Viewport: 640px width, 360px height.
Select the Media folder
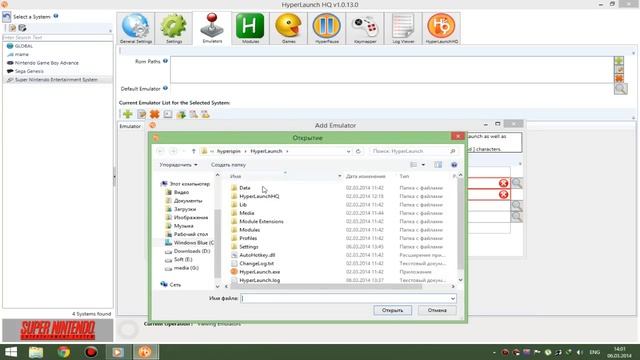coord(247,213)
